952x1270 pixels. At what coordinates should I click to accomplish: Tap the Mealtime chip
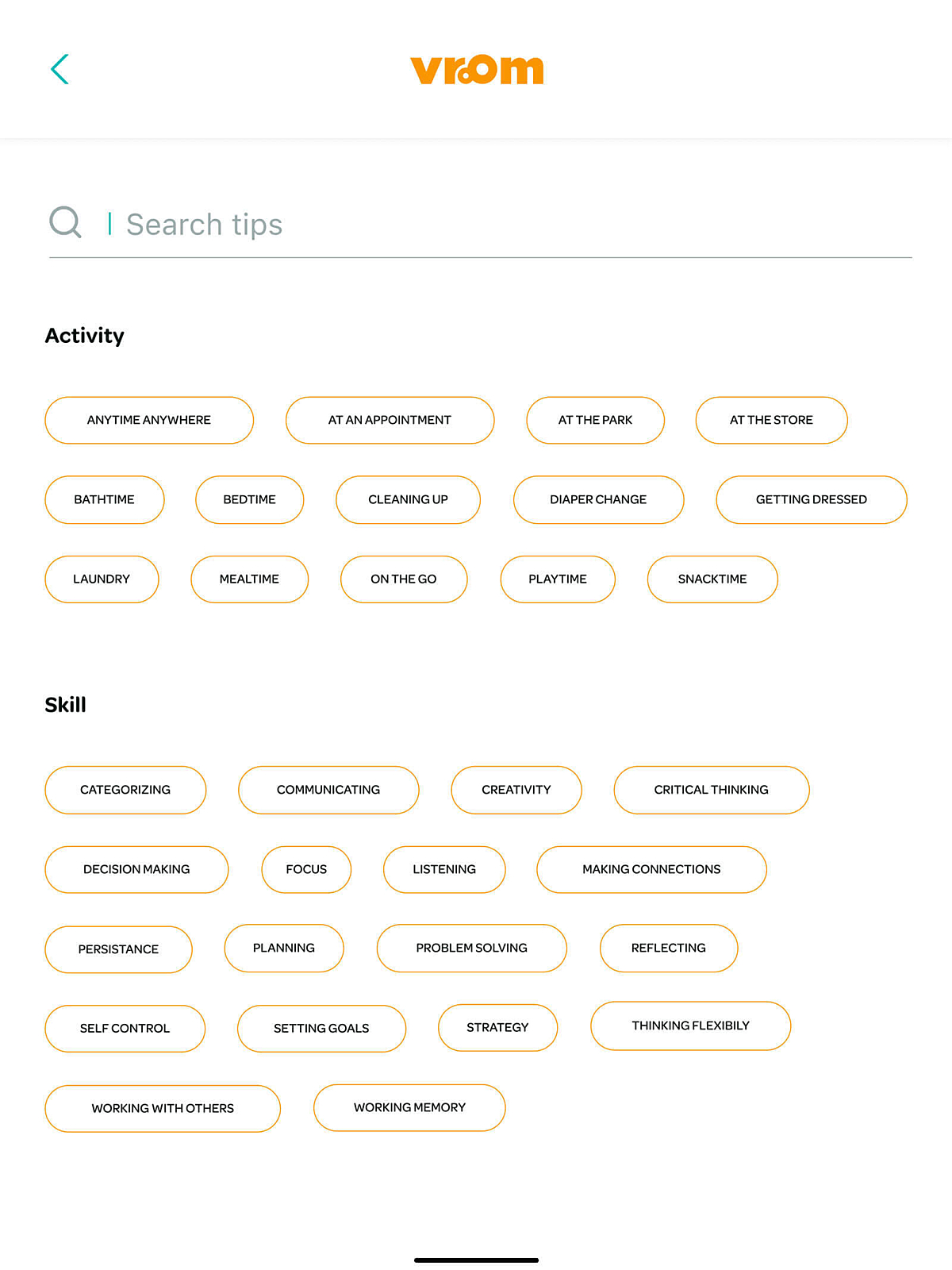pyautogui.click(x=249, y=579)
